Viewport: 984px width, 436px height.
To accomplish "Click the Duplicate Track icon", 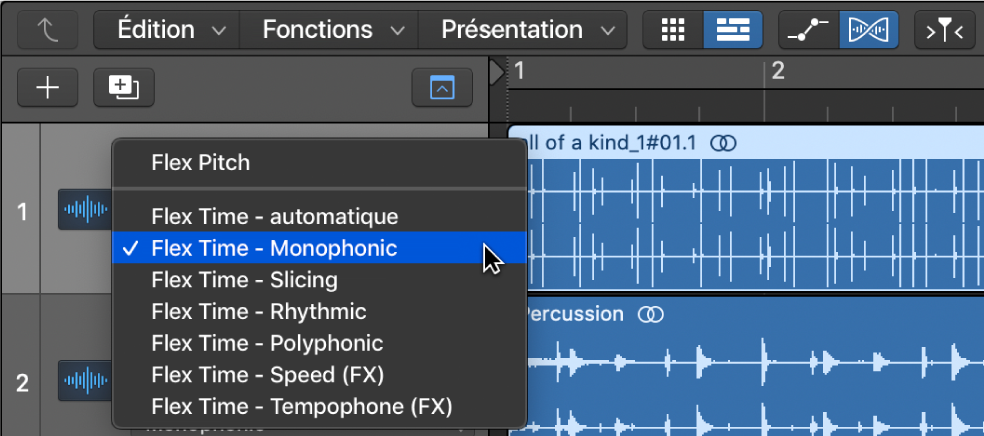I will [x=124, y=88].
